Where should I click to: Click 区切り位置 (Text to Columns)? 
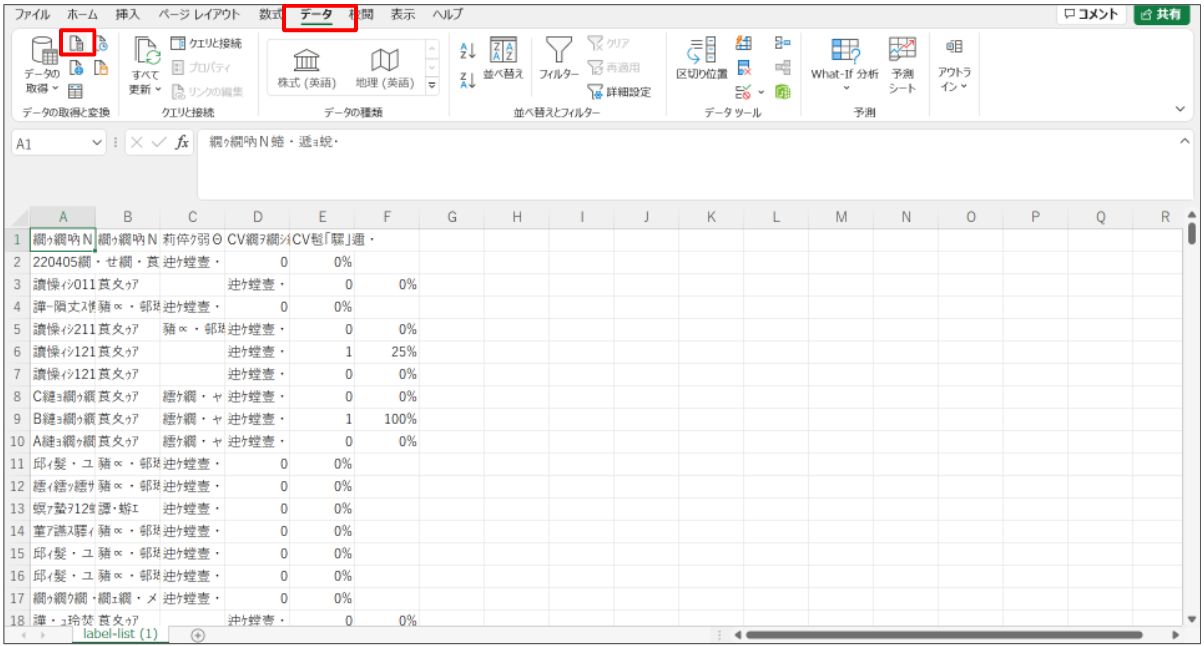pyautogui.click(x=702, y=60)
